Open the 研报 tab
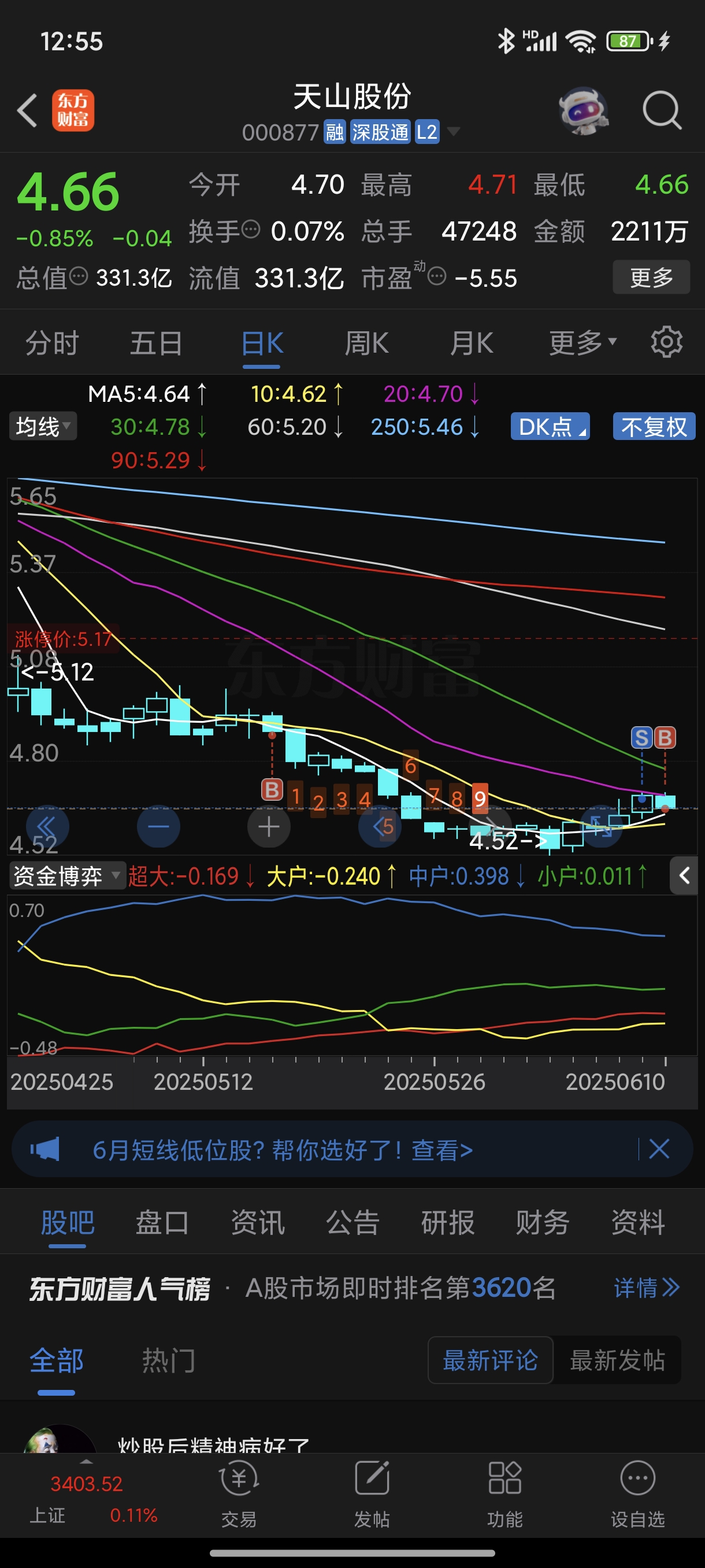 pyautogui.click(x=448, y=1222)
